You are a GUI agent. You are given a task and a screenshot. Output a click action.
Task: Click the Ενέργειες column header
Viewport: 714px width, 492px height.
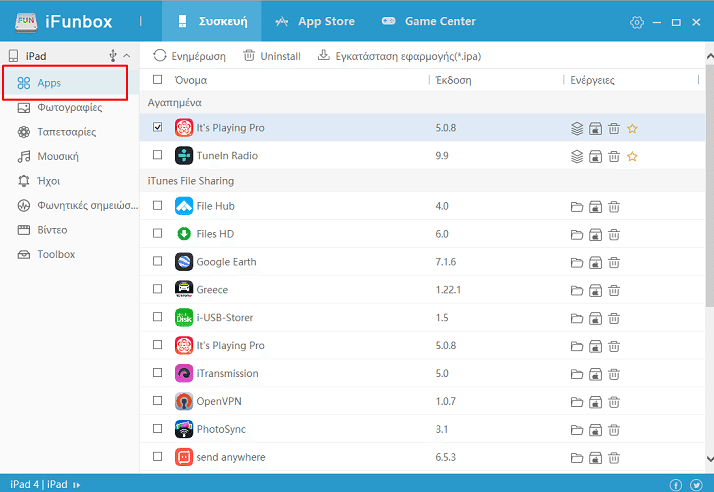[x=592, y=81]
